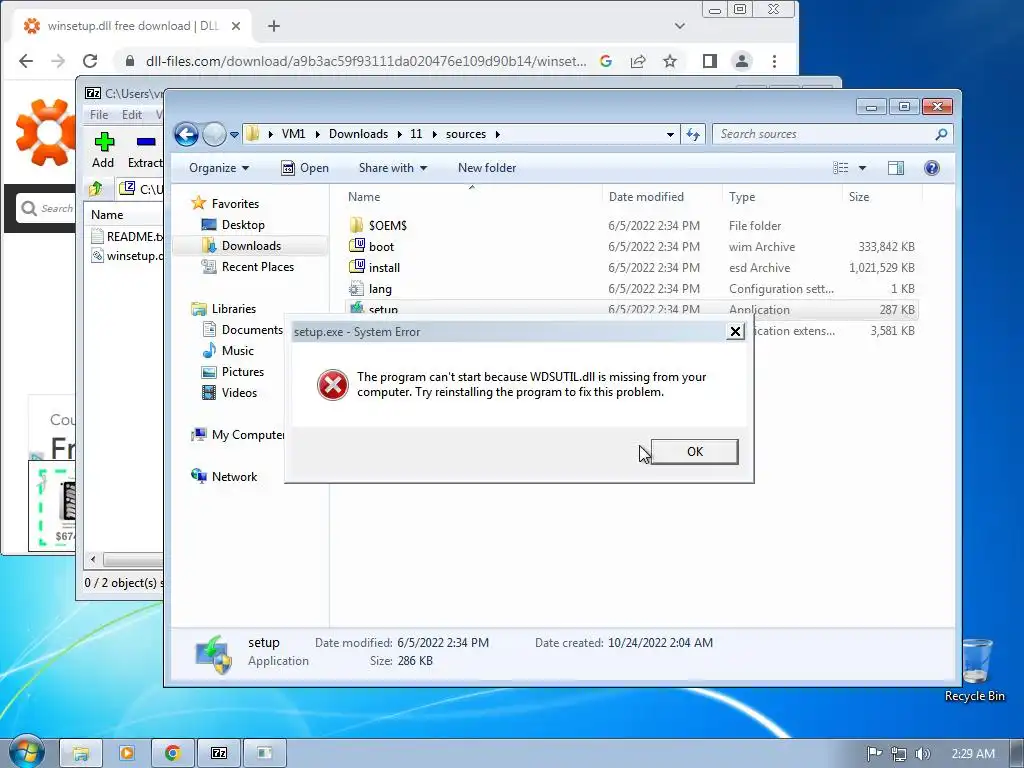Close the winsetup.dll Chrome tab
Viewport: 1024px width, 768px height.
tap(236, 26)
